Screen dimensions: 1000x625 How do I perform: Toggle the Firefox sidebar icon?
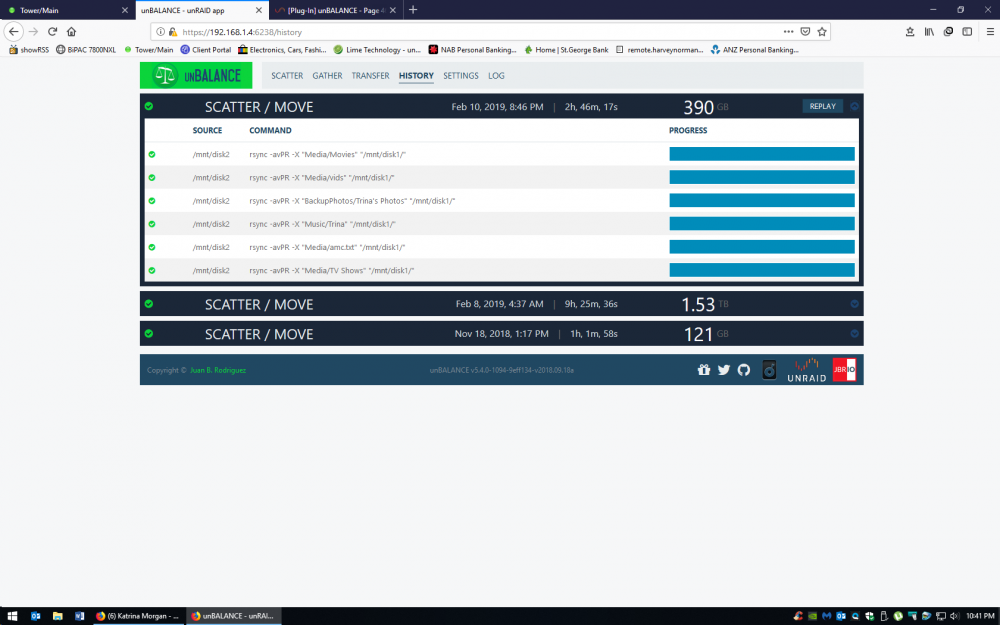coord(967,32)
